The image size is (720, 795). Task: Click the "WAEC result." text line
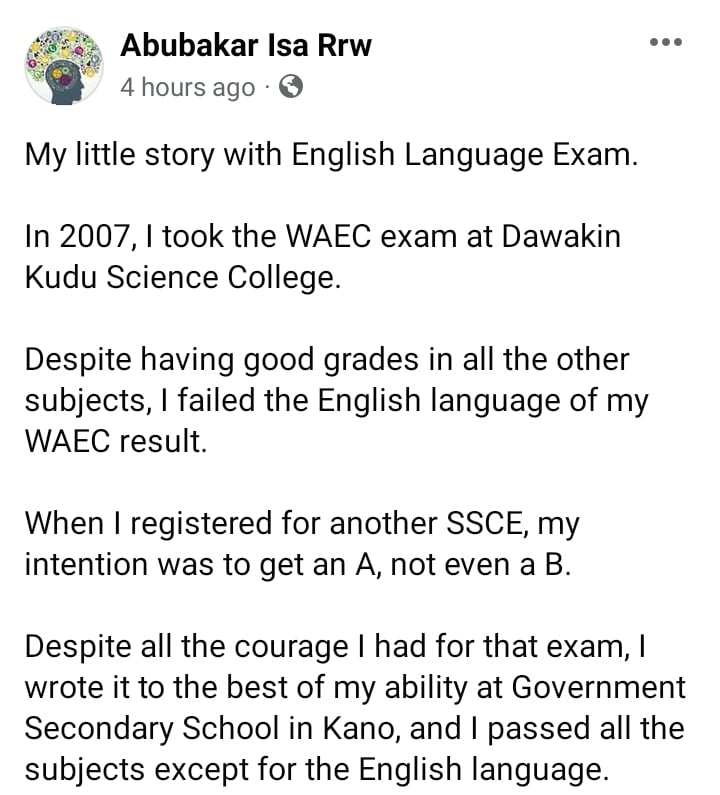pos(115,441)
